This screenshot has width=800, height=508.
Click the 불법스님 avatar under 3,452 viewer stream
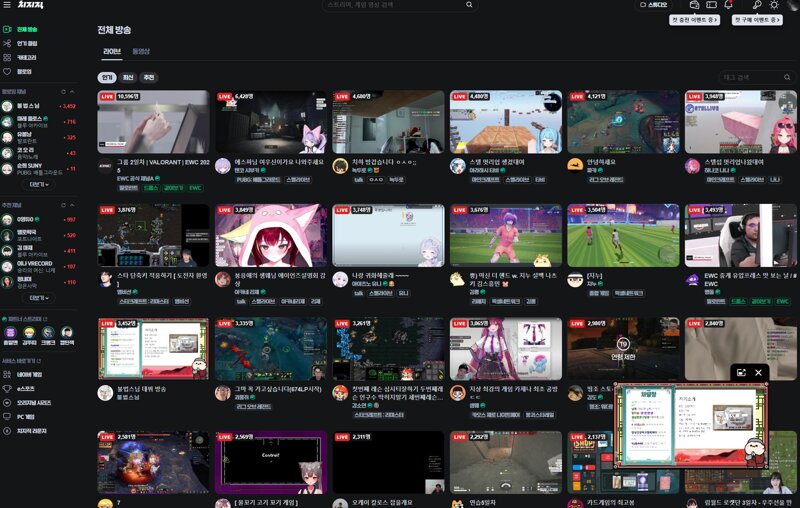(x=105, y=393)
